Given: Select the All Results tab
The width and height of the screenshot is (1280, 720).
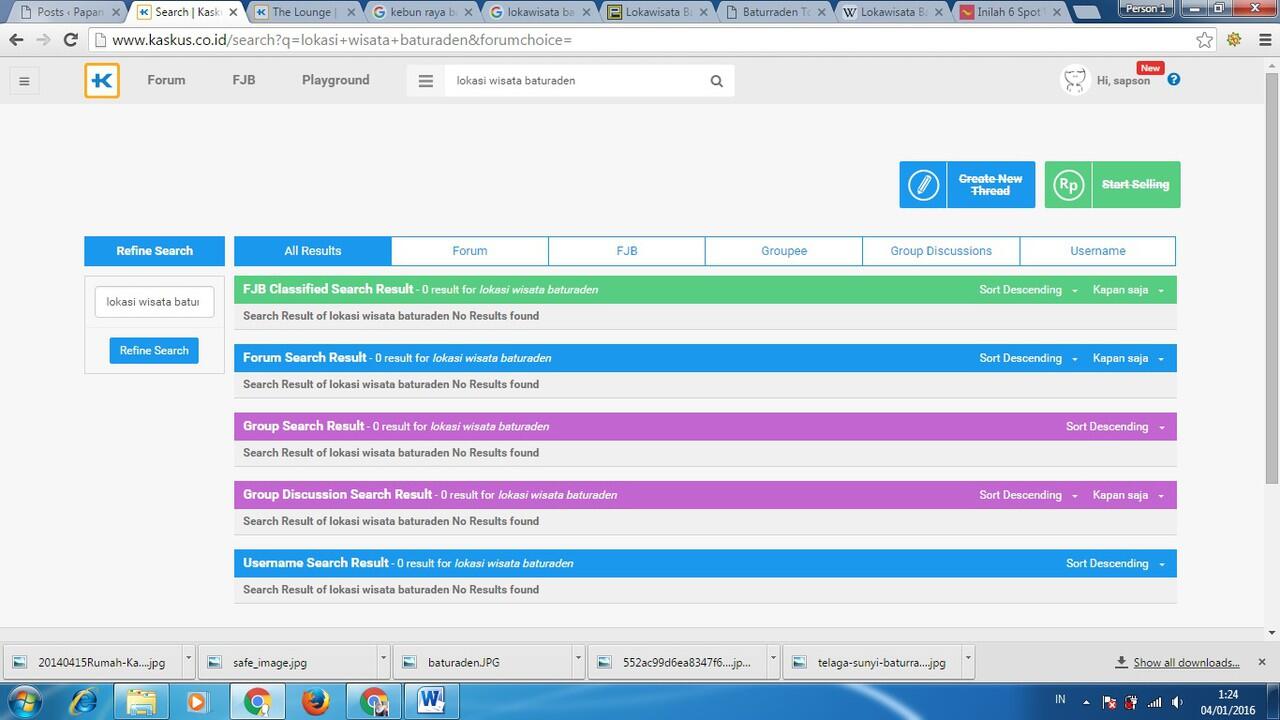Looking at the screenshot, I should [x=313, y=251].
